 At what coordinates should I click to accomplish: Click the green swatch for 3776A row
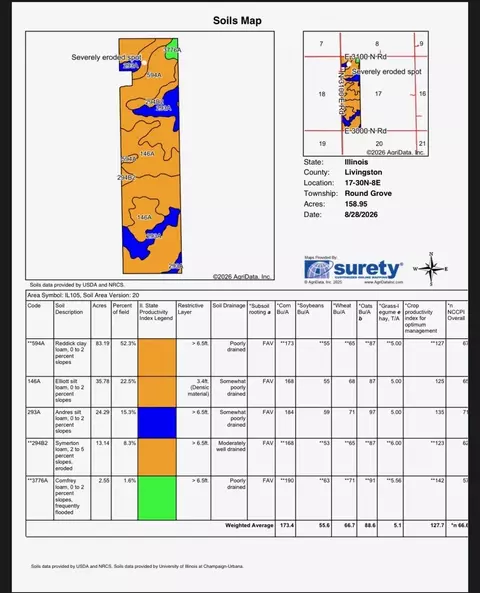157,498
